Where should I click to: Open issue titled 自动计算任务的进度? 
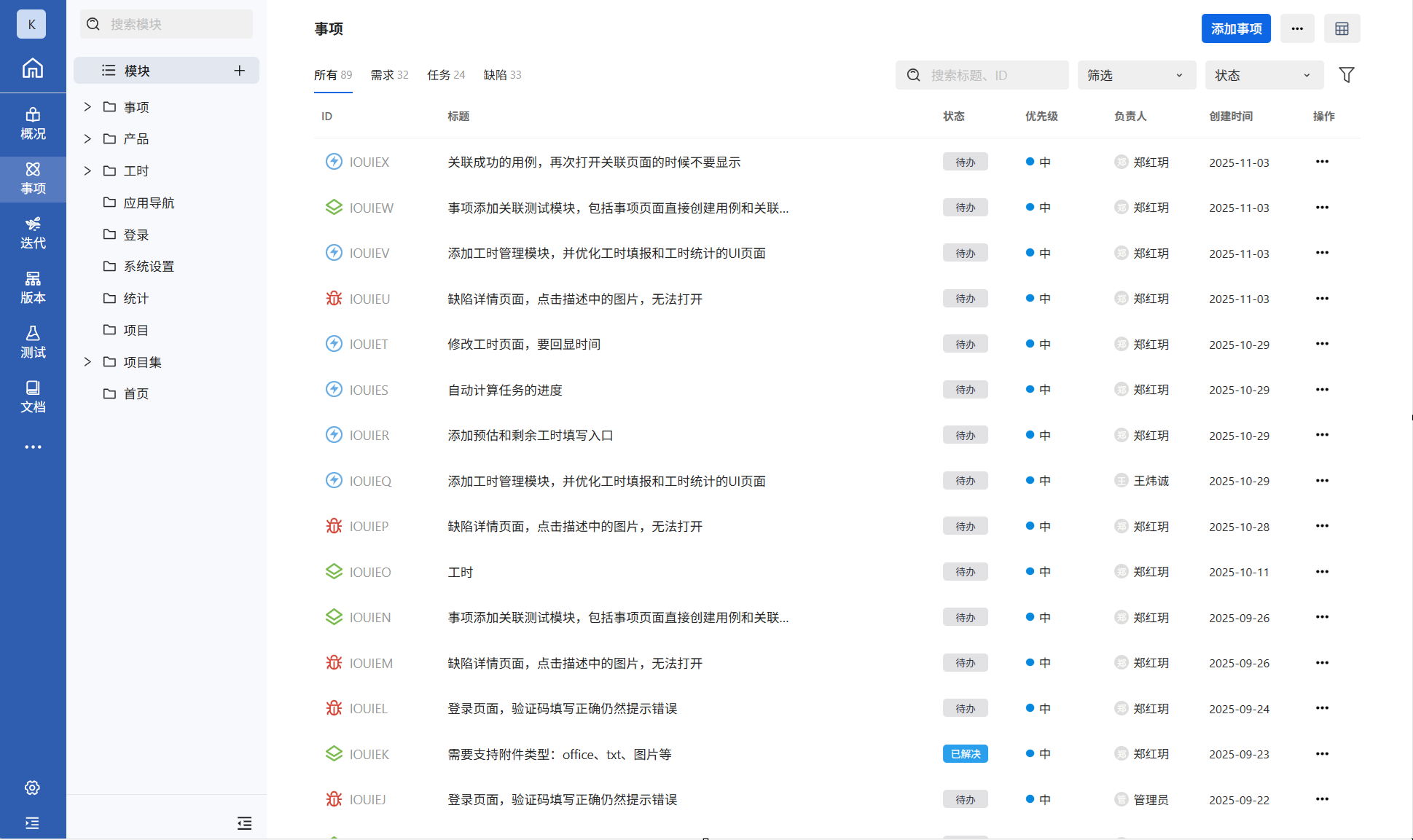point(504,390)
